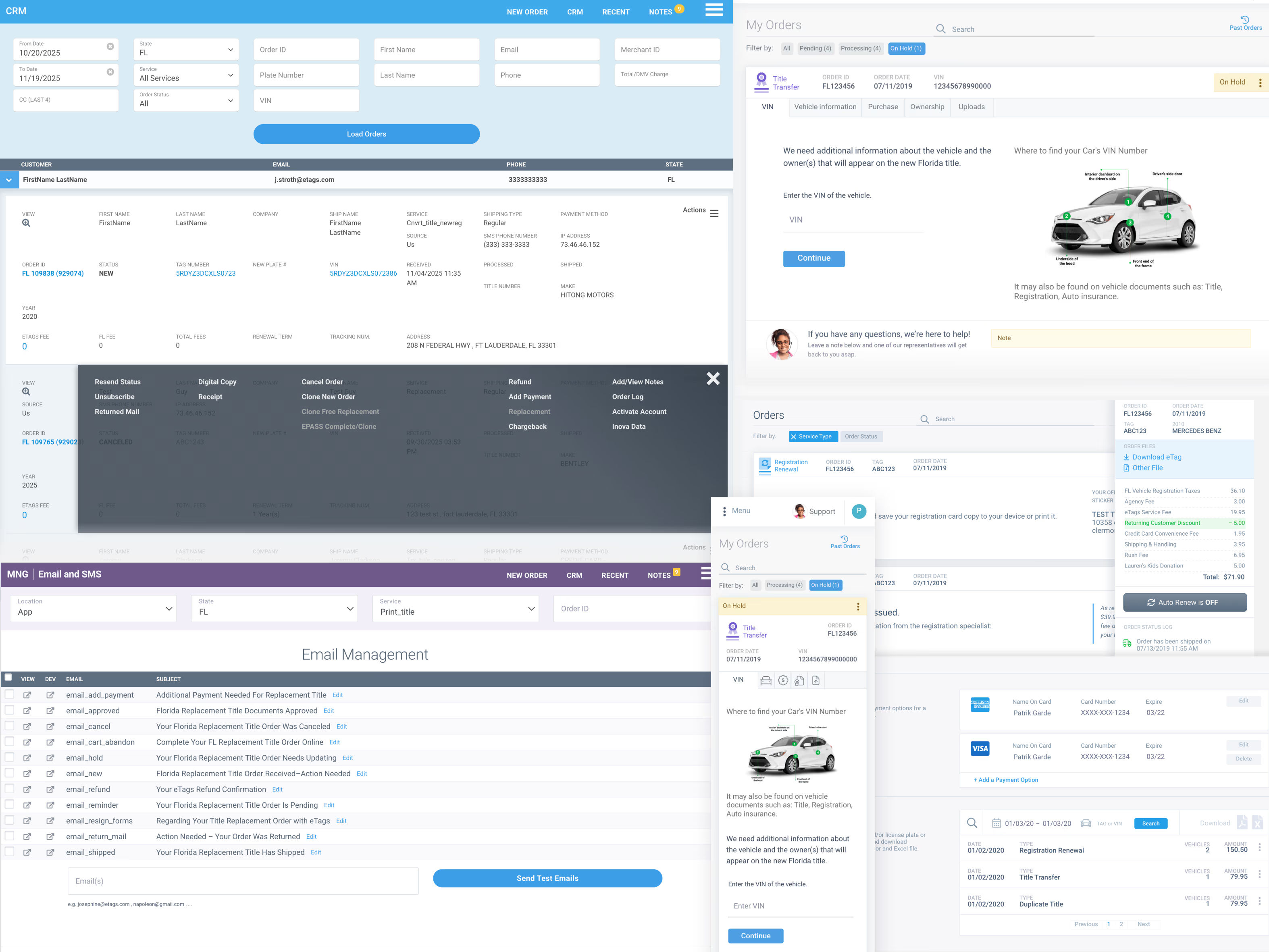Open the view icon for the email_add_payment row
This screenshot has width=1269, height=952.
(x=27, y=695)
